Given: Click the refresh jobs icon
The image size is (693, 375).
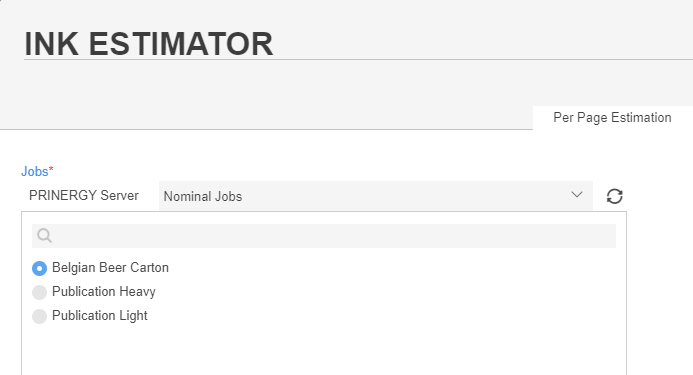Looking at the screenshot, I should (614, 196).
